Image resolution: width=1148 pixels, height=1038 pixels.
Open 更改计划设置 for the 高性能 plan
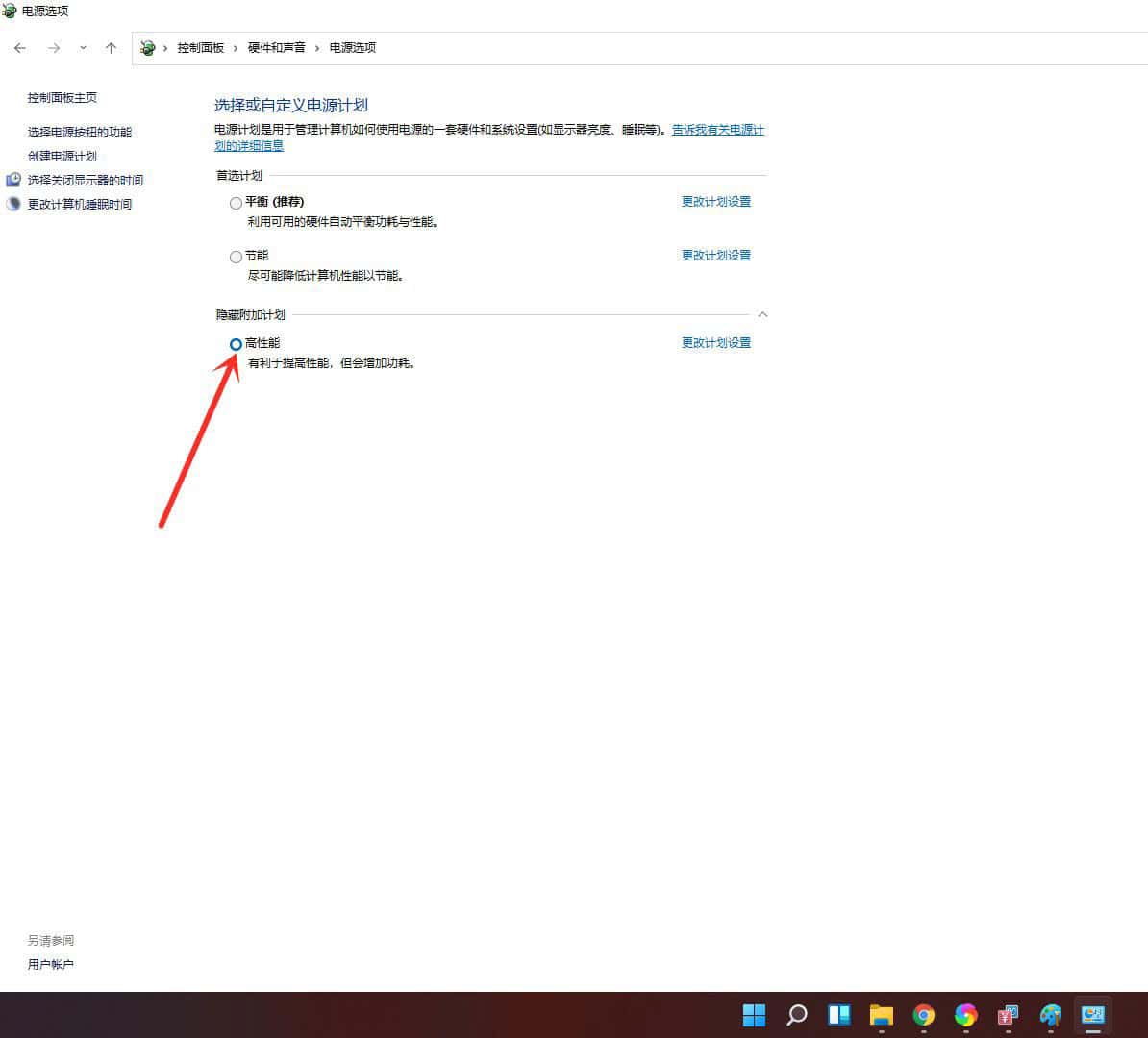tap(715, 342)
